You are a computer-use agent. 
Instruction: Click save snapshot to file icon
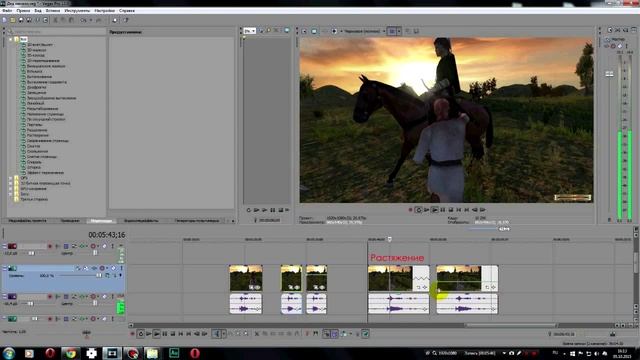416,31
